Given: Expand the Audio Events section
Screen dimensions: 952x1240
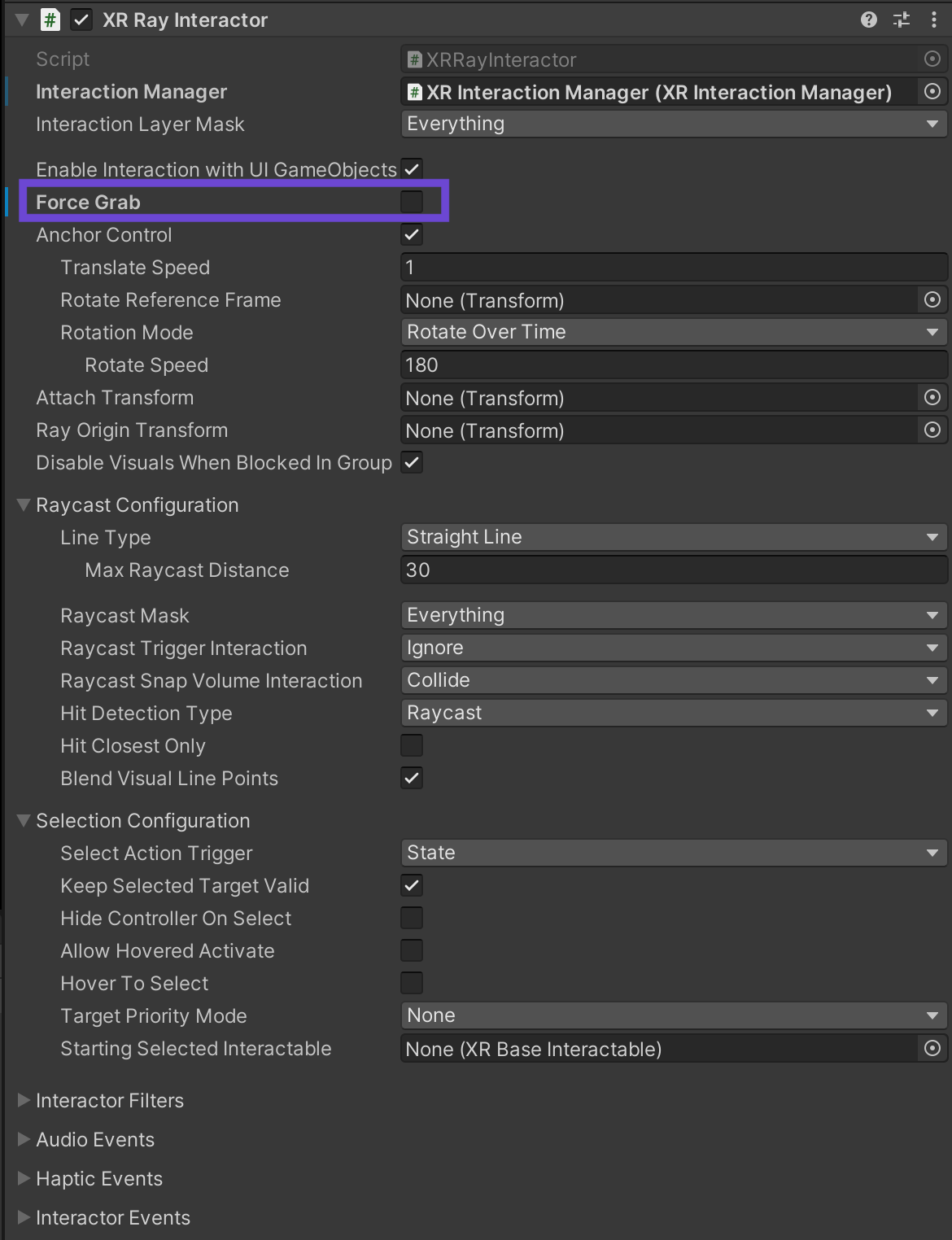Looking at the screenshot, I should [x=23, y=1139].
